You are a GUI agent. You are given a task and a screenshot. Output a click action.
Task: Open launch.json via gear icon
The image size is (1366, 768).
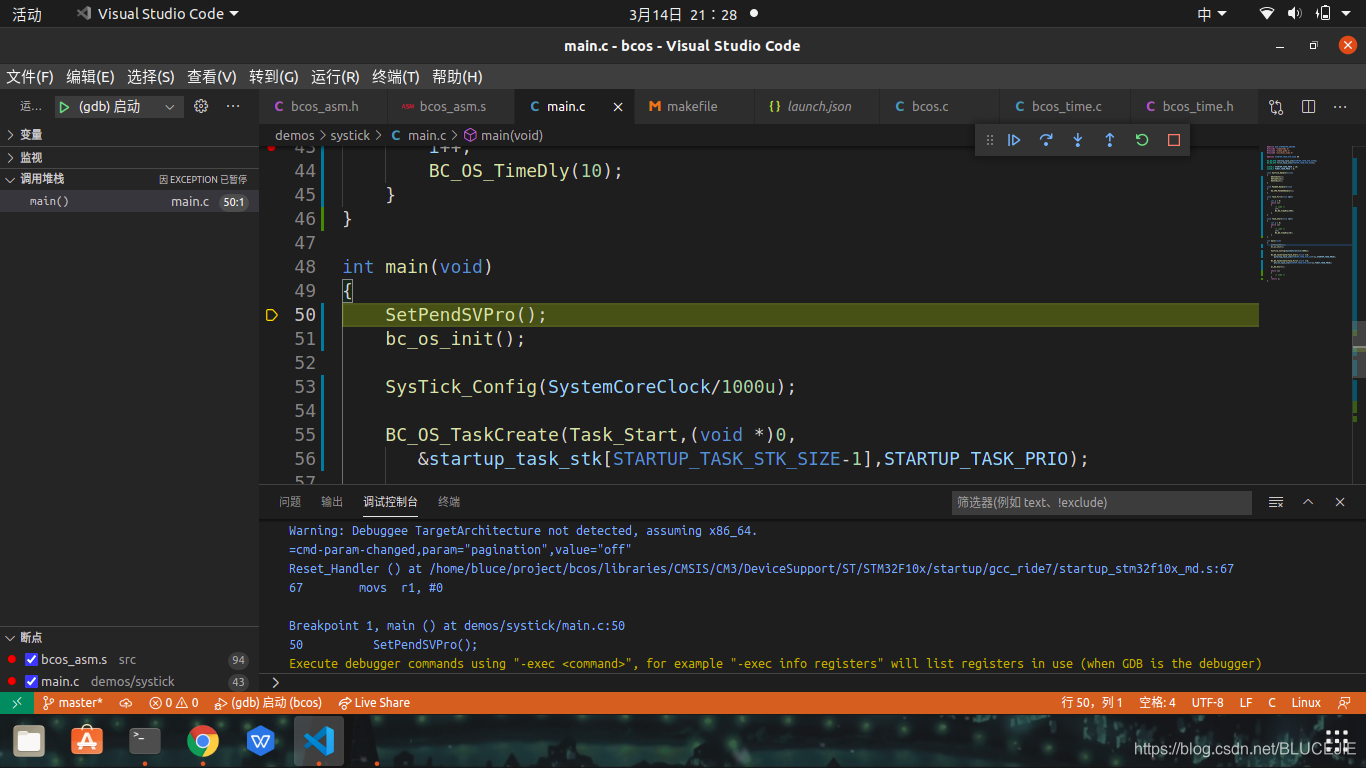[201, 106]
